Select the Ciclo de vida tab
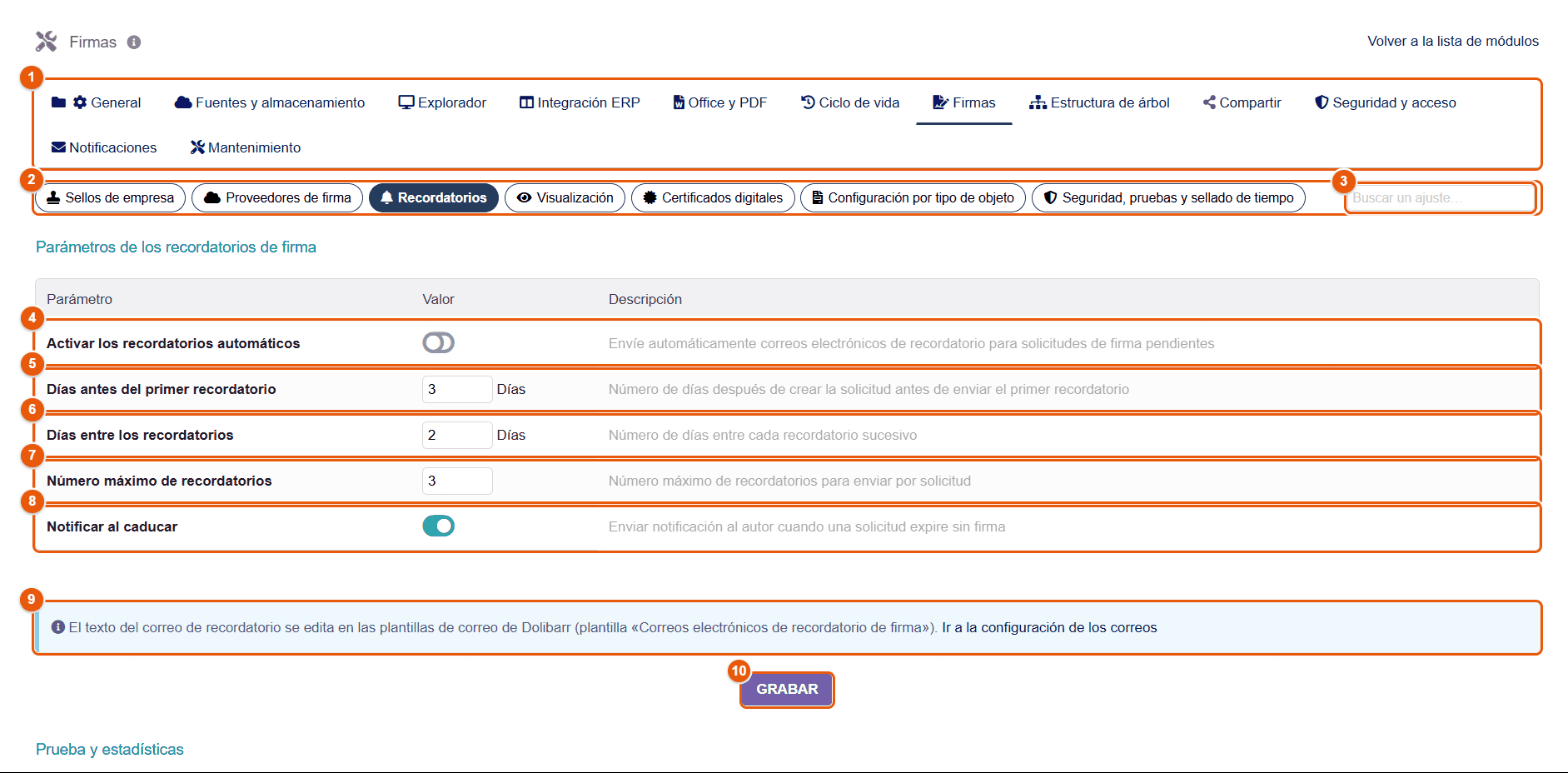The image size is (1568, 773). click(850, 102)
